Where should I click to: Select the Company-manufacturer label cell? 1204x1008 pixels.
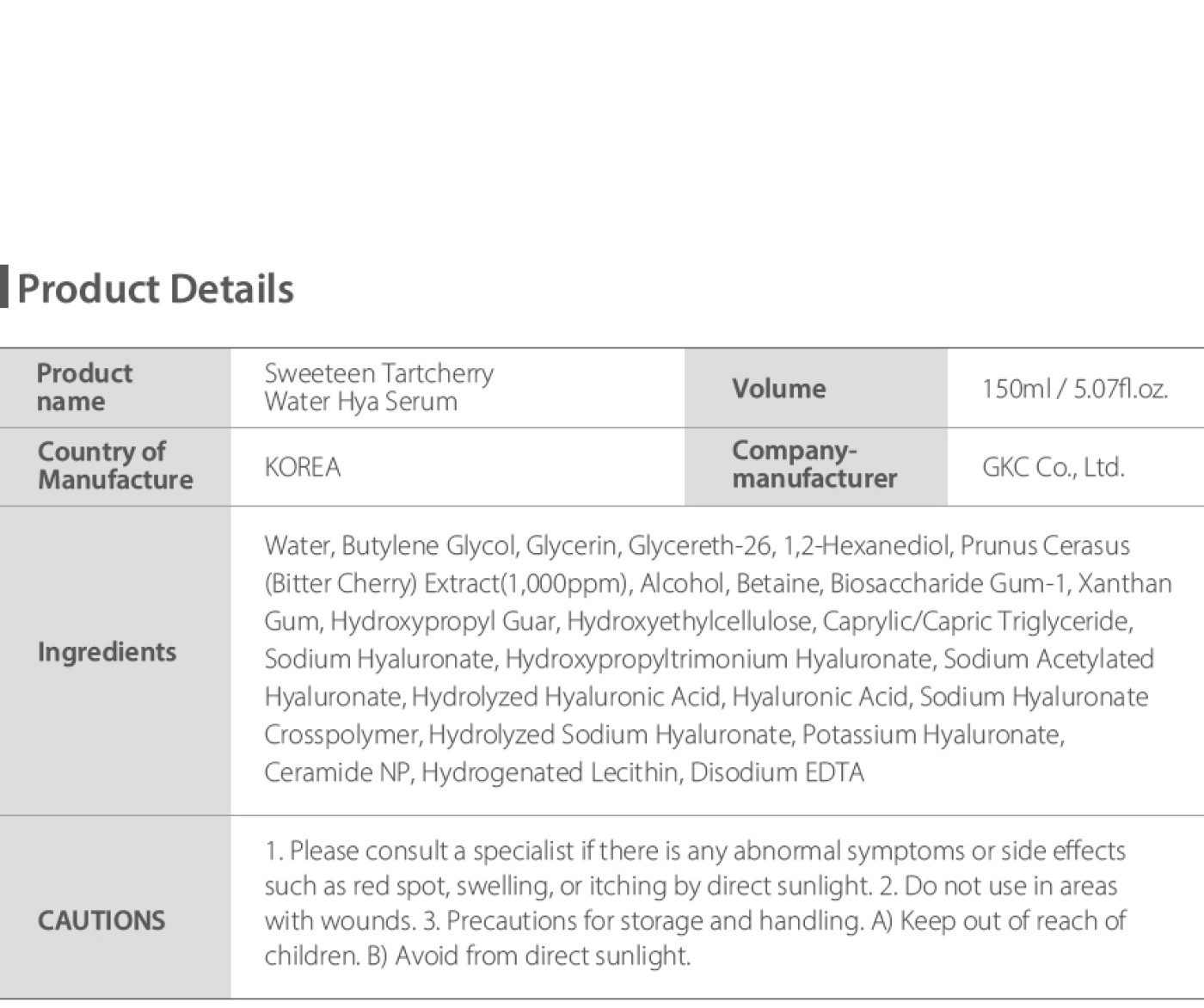(815, 466)
